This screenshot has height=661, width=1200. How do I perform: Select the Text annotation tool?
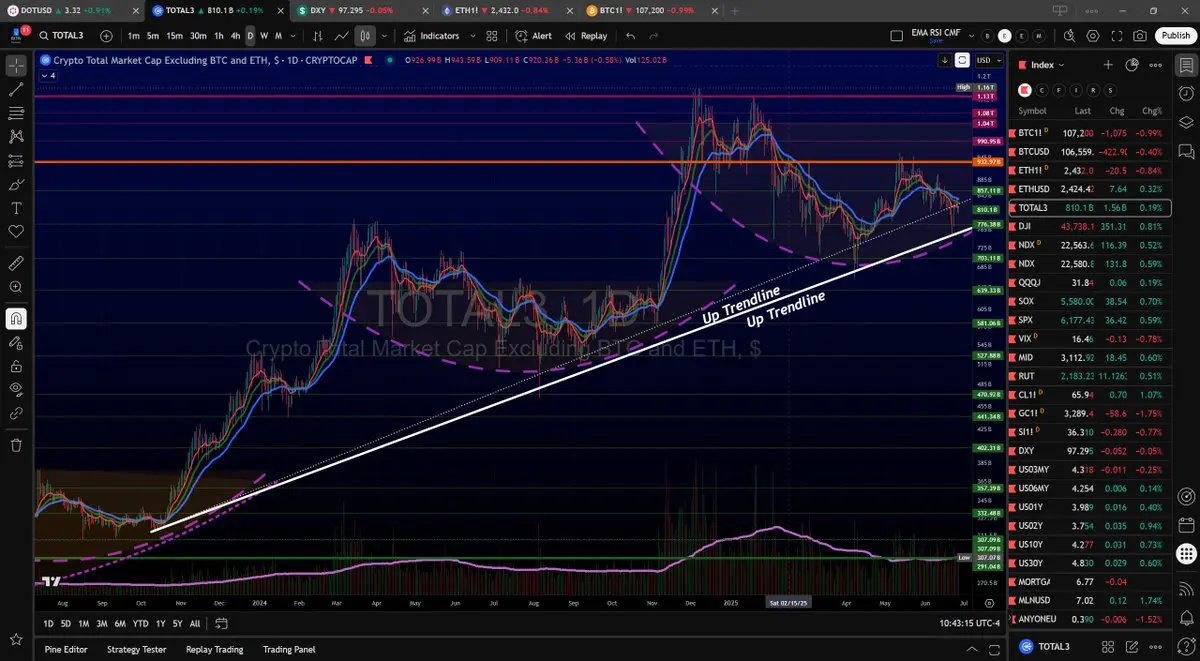pos(16,208)
